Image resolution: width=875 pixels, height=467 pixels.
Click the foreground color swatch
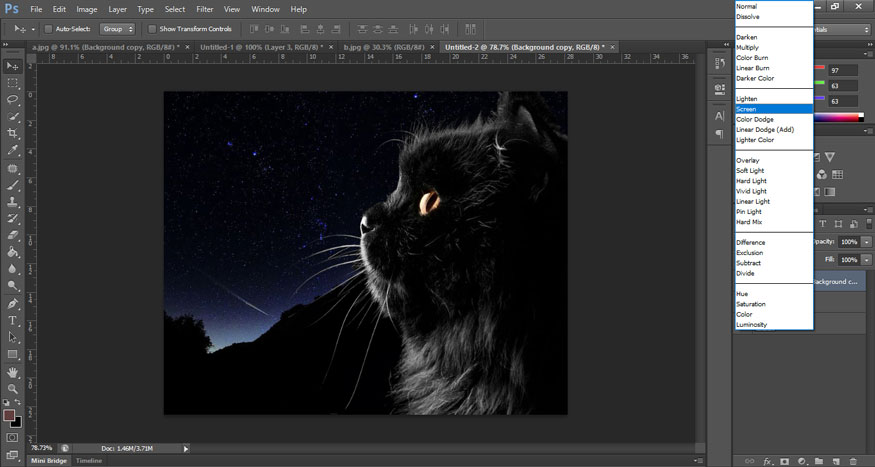point(8,415)
